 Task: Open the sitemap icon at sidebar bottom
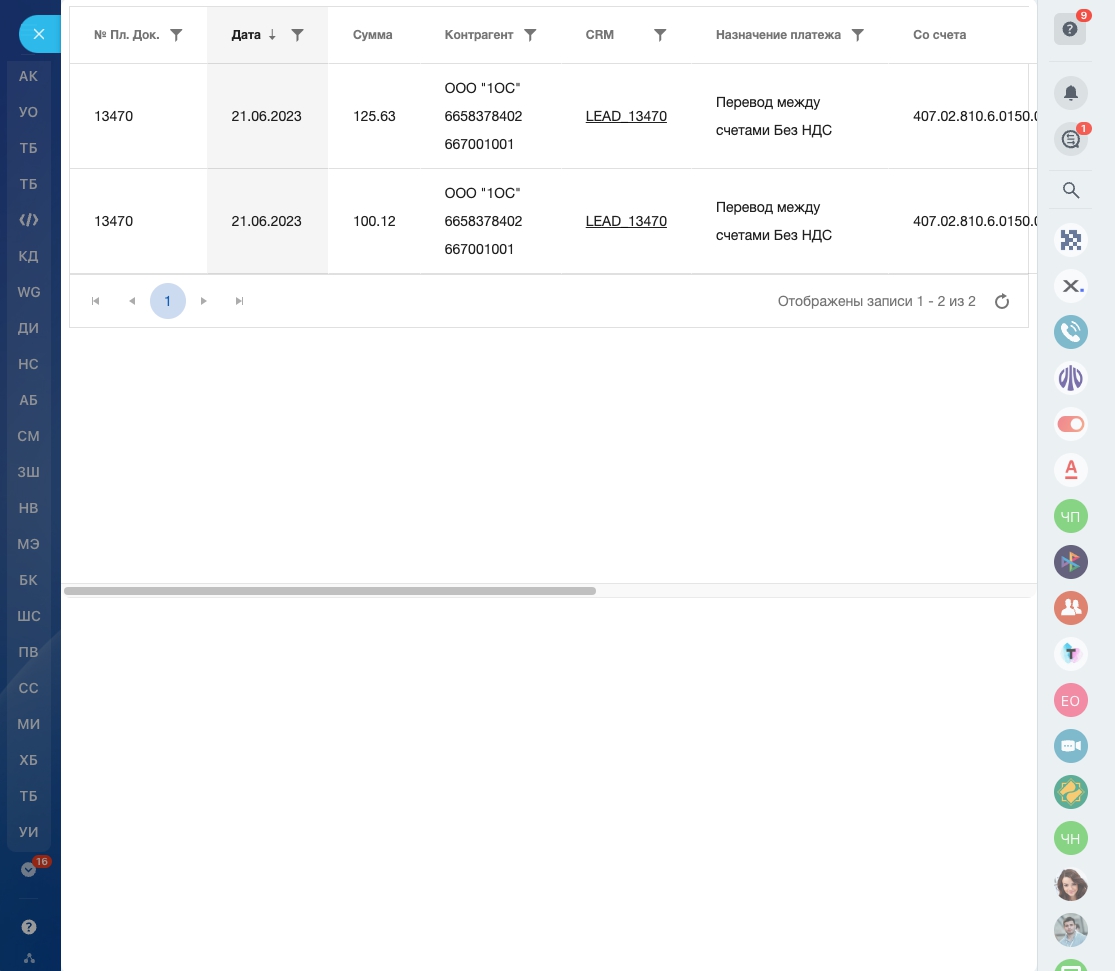[29, 958]
